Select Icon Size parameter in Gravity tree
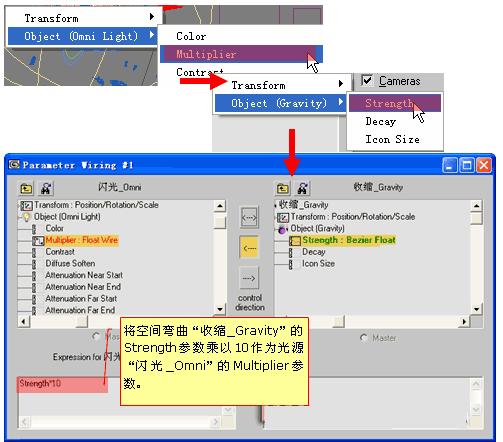The width and height of the screenshot is (503, 442). coord(318,263)
